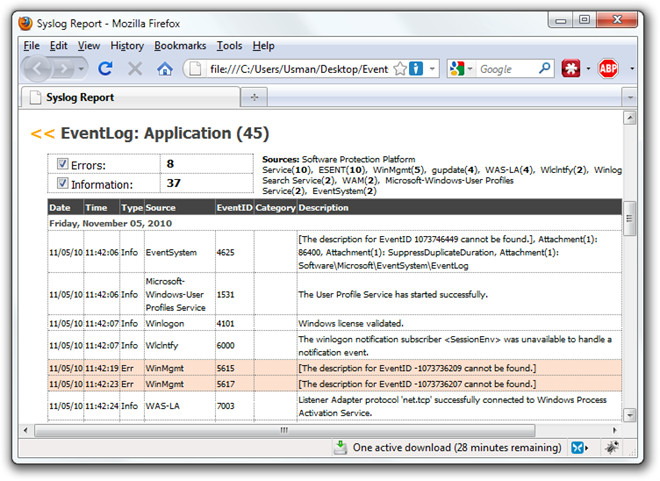Click the vertical scrollbar up arrow

coord(629,118)
